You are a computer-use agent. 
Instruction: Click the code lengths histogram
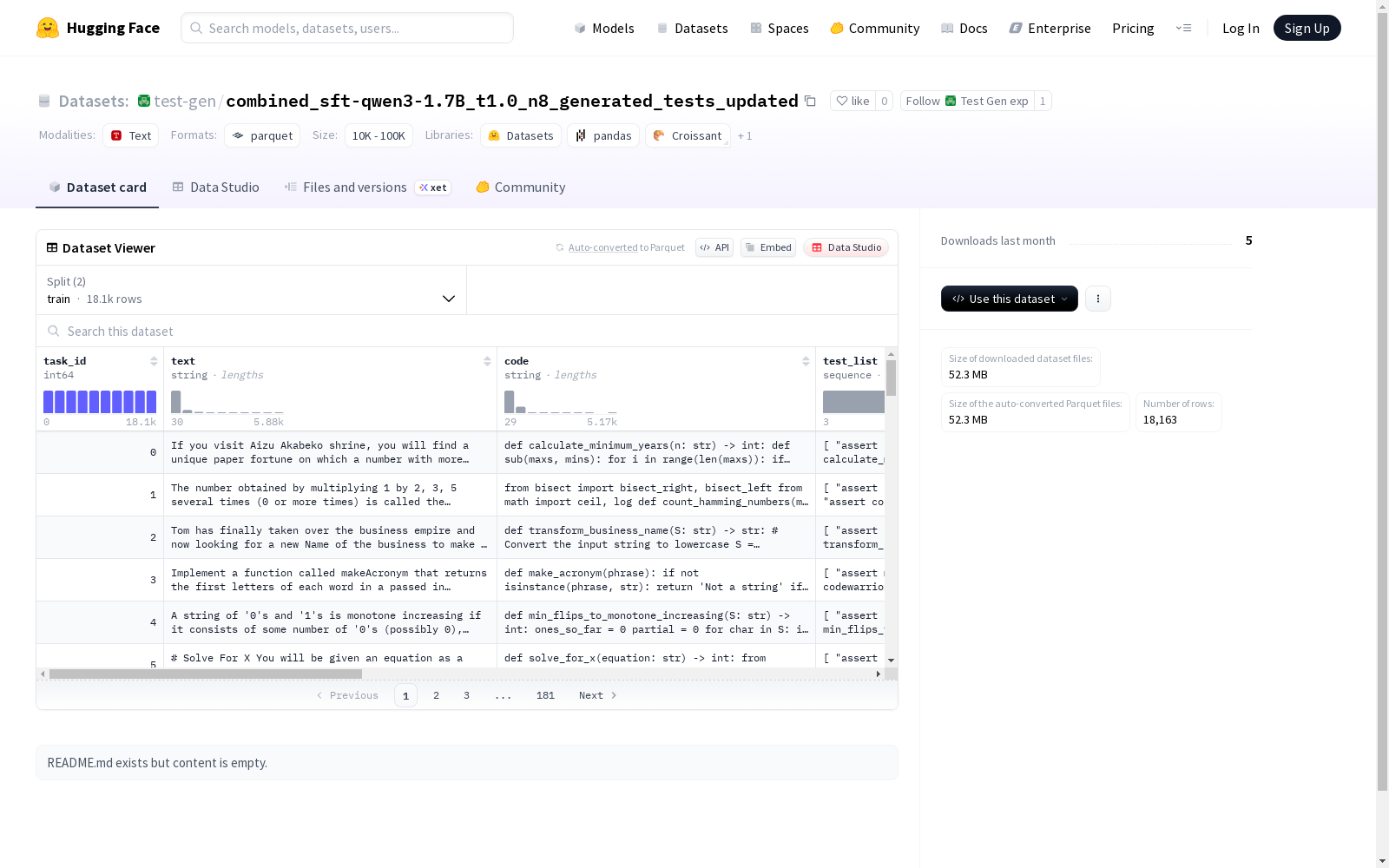pyautogui.click(x=561, y=402)
